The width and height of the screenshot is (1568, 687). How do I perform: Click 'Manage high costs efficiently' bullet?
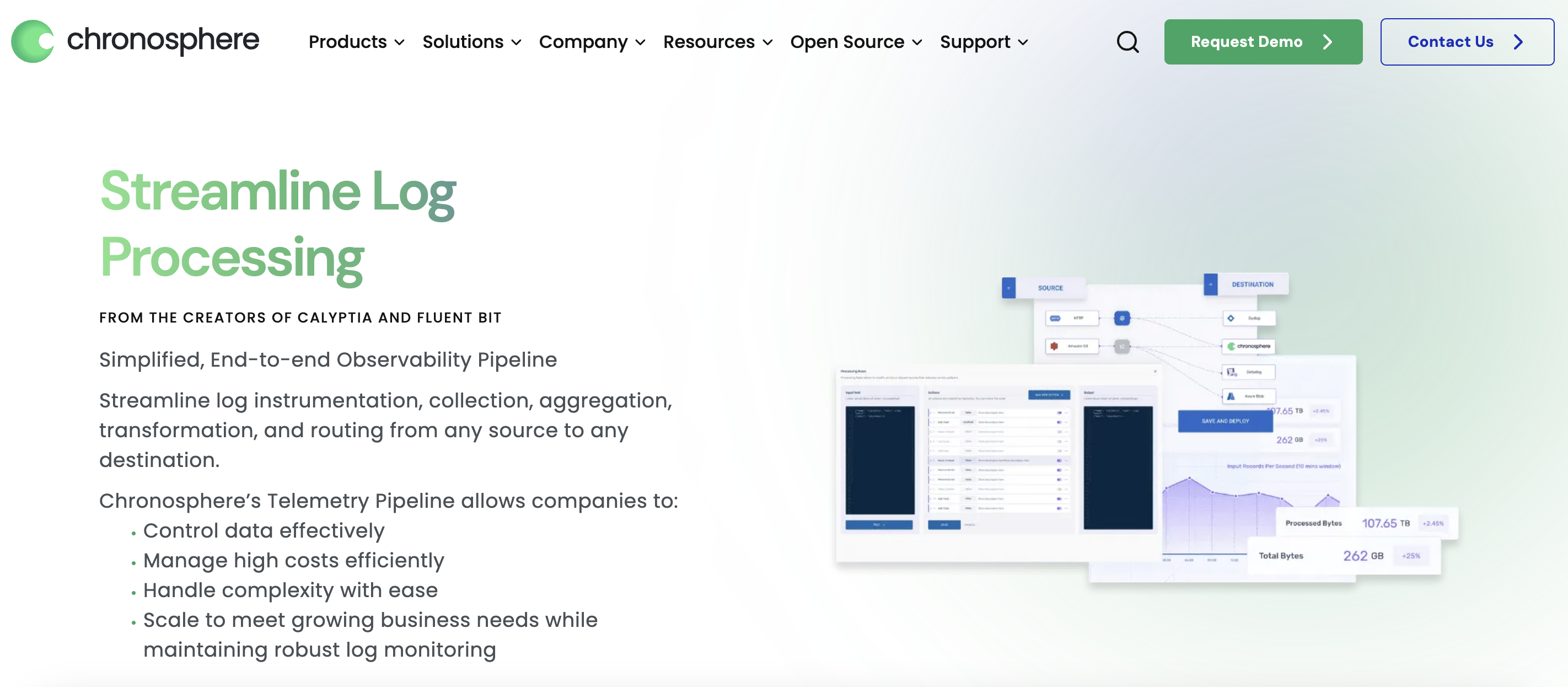293,560
